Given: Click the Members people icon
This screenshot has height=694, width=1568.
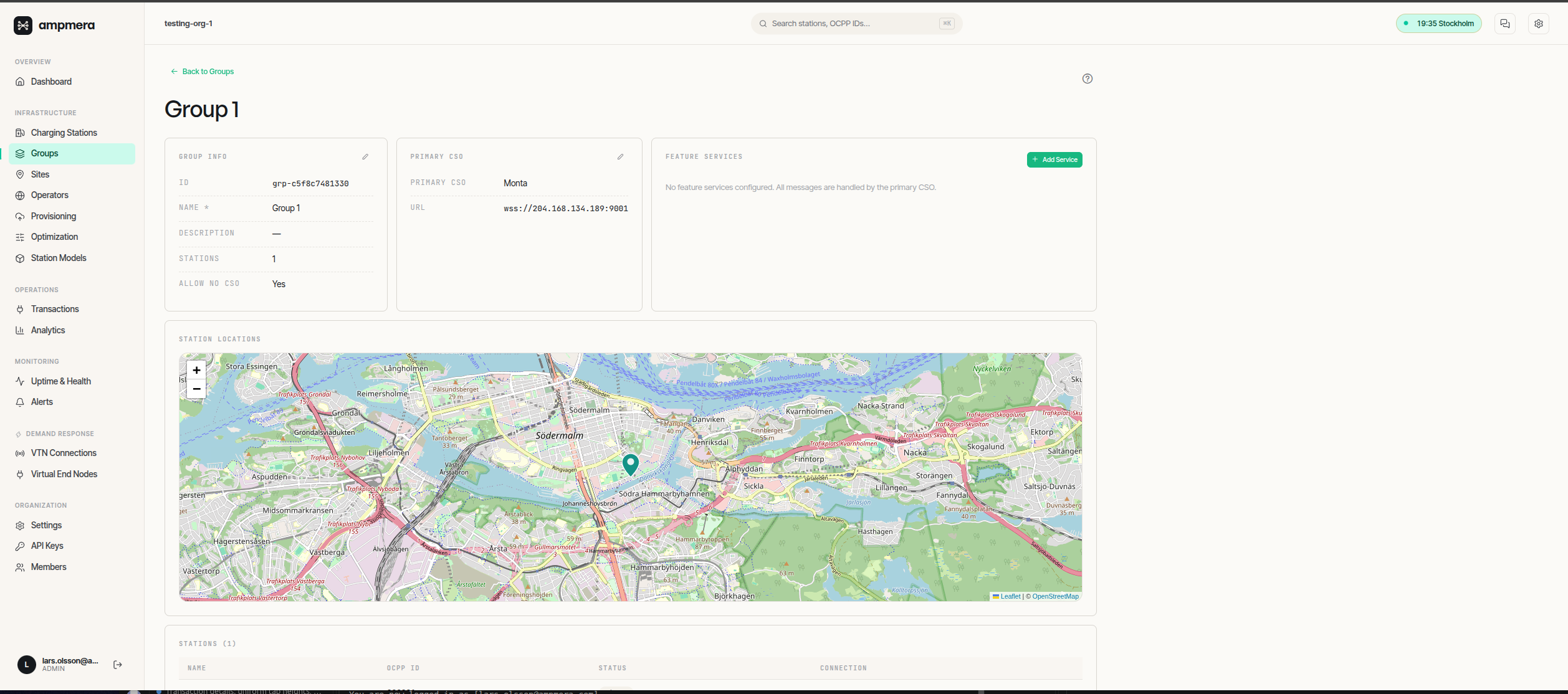Looking at the screenshot, I should tap(20, 568).
